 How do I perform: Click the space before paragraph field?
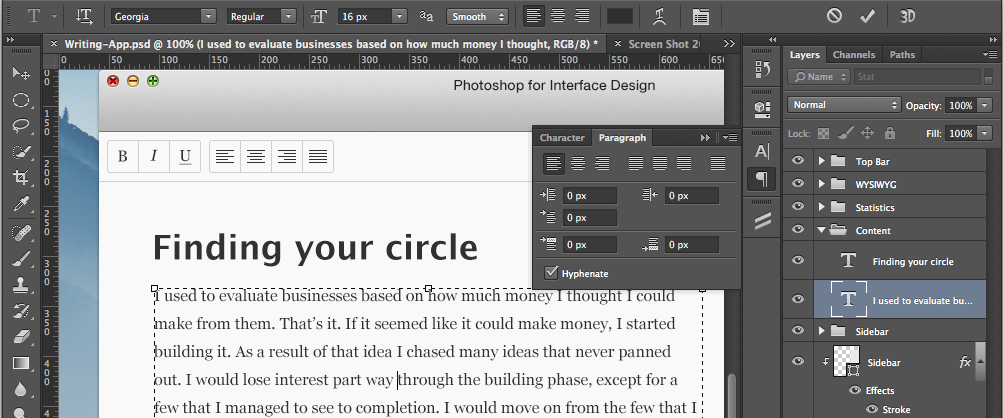[589, 245]
